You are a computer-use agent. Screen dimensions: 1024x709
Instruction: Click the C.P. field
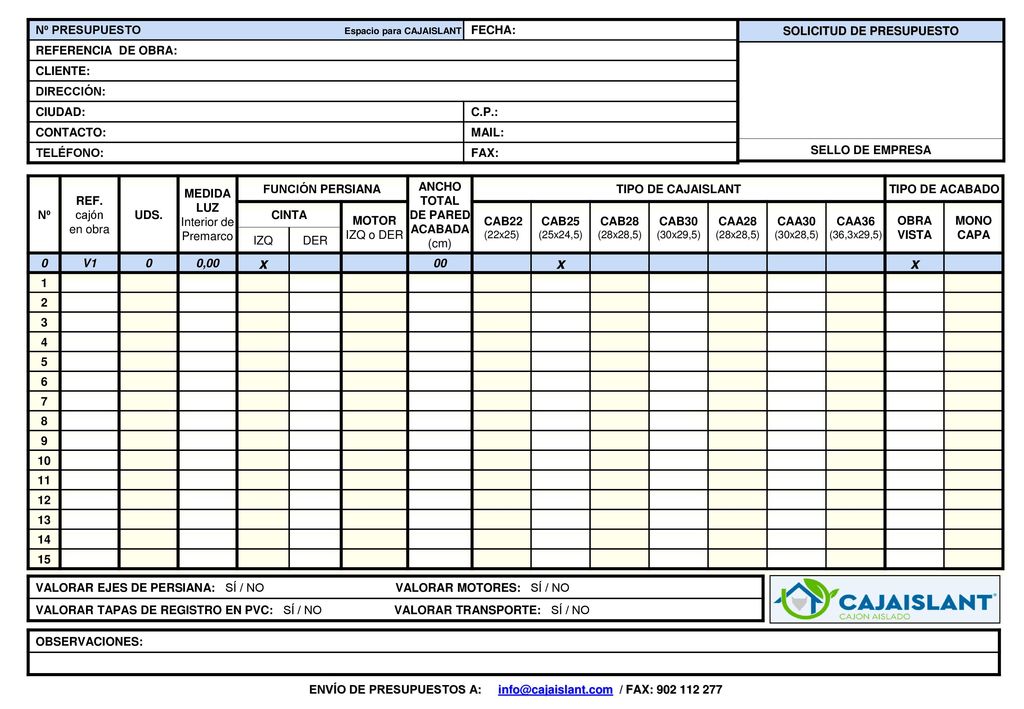(x=600, y=112)
